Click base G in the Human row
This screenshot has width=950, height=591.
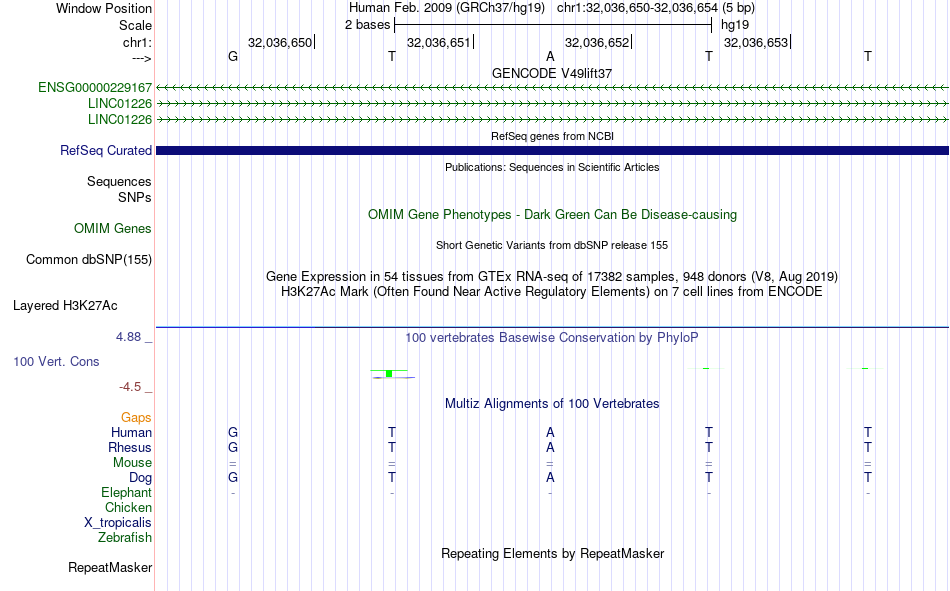[233, 433]
